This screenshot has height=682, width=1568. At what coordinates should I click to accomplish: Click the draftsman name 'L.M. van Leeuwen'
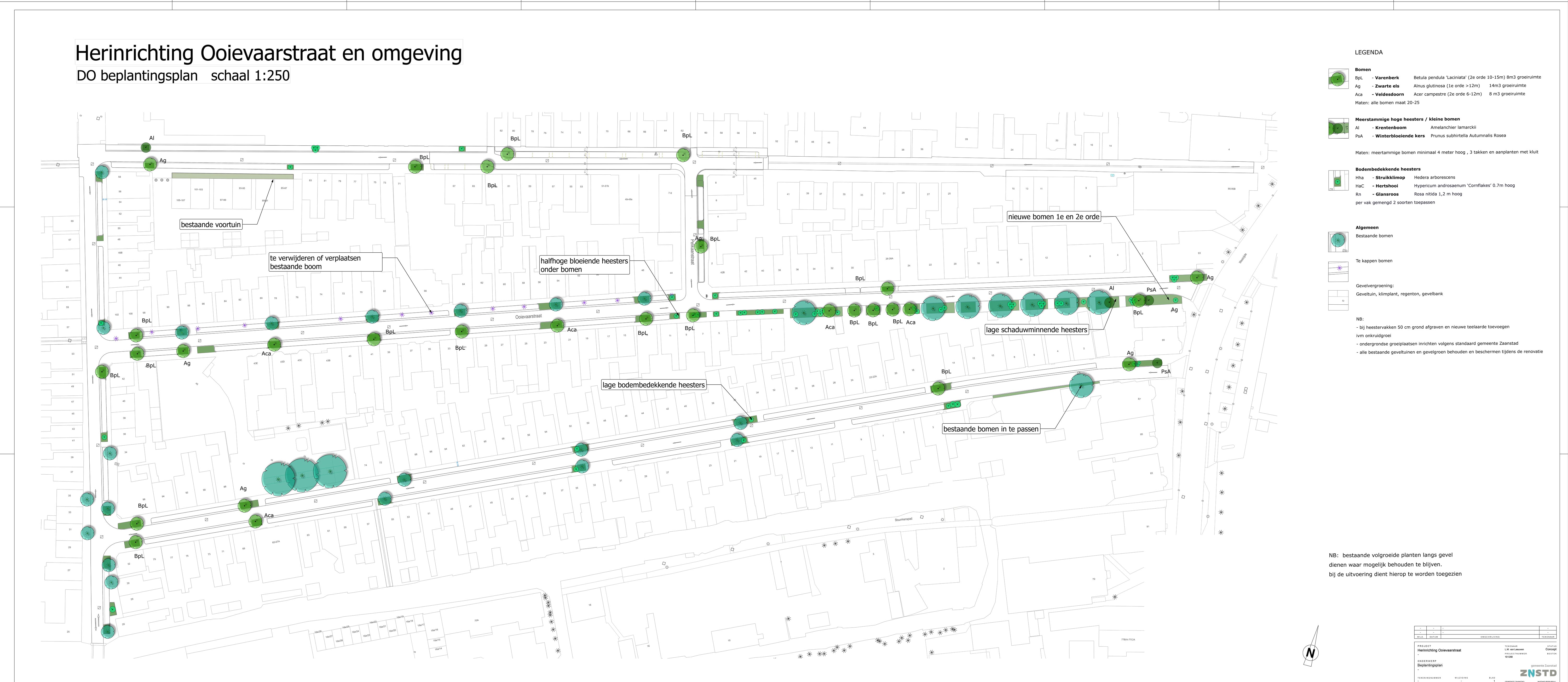(x=1514, y=650)
